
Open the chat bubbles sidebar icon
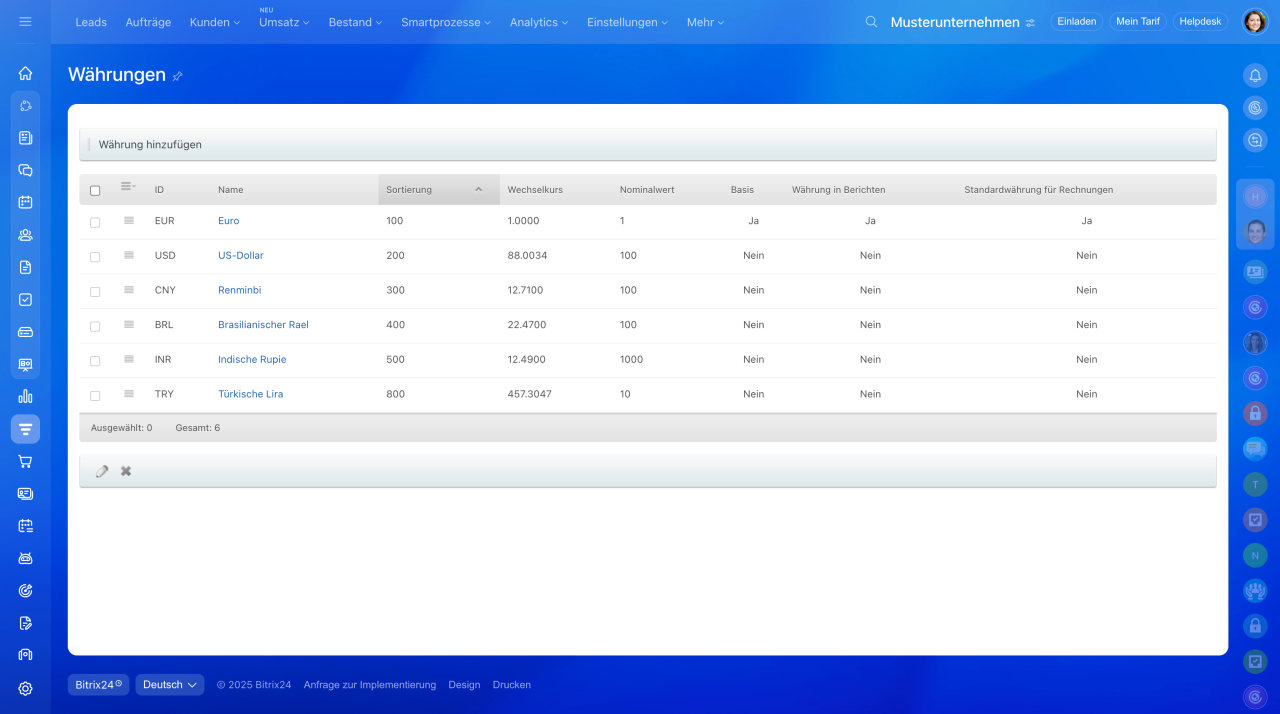click(x=25, y=170)
